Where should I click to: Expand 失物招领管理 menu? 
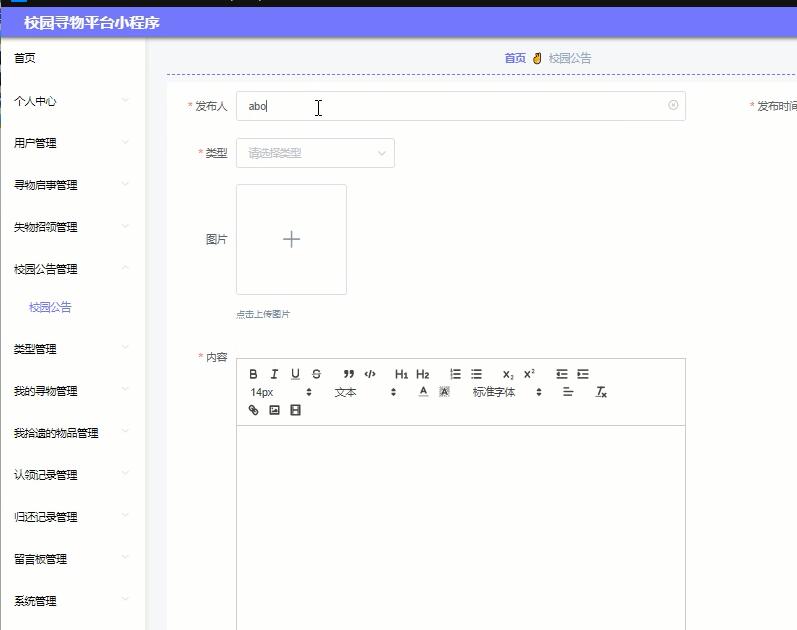[71, 227]
